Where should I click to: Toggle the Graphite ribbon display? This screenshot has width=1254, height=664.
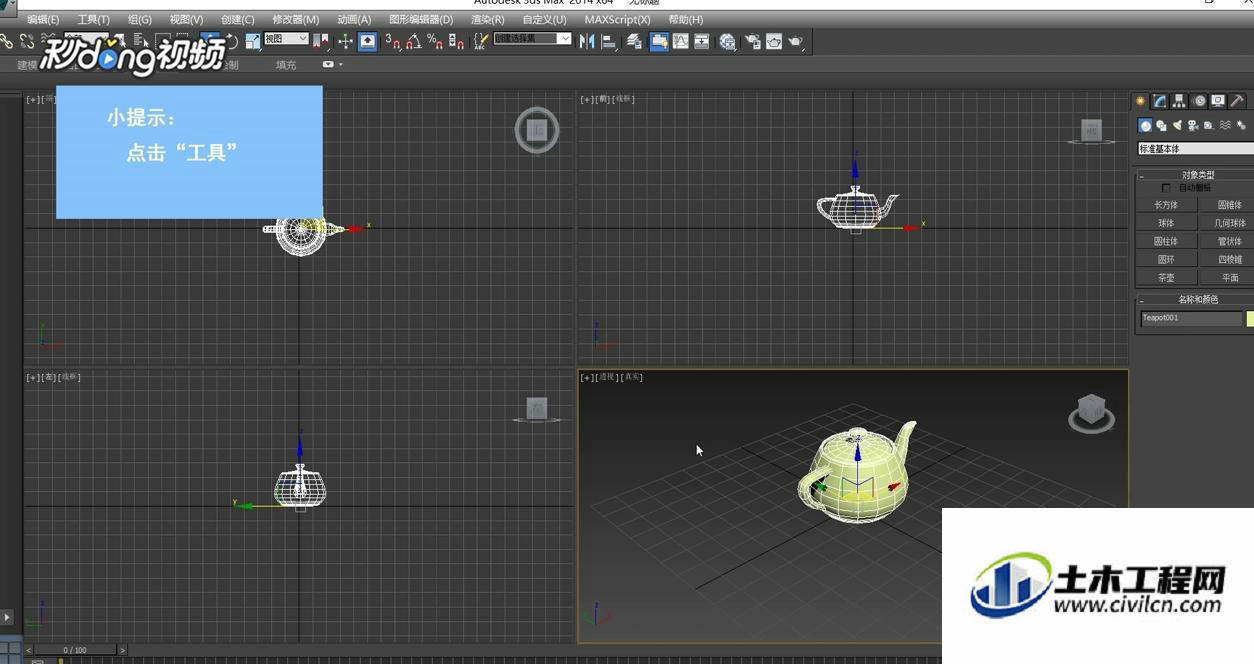[x=659, y=42]
